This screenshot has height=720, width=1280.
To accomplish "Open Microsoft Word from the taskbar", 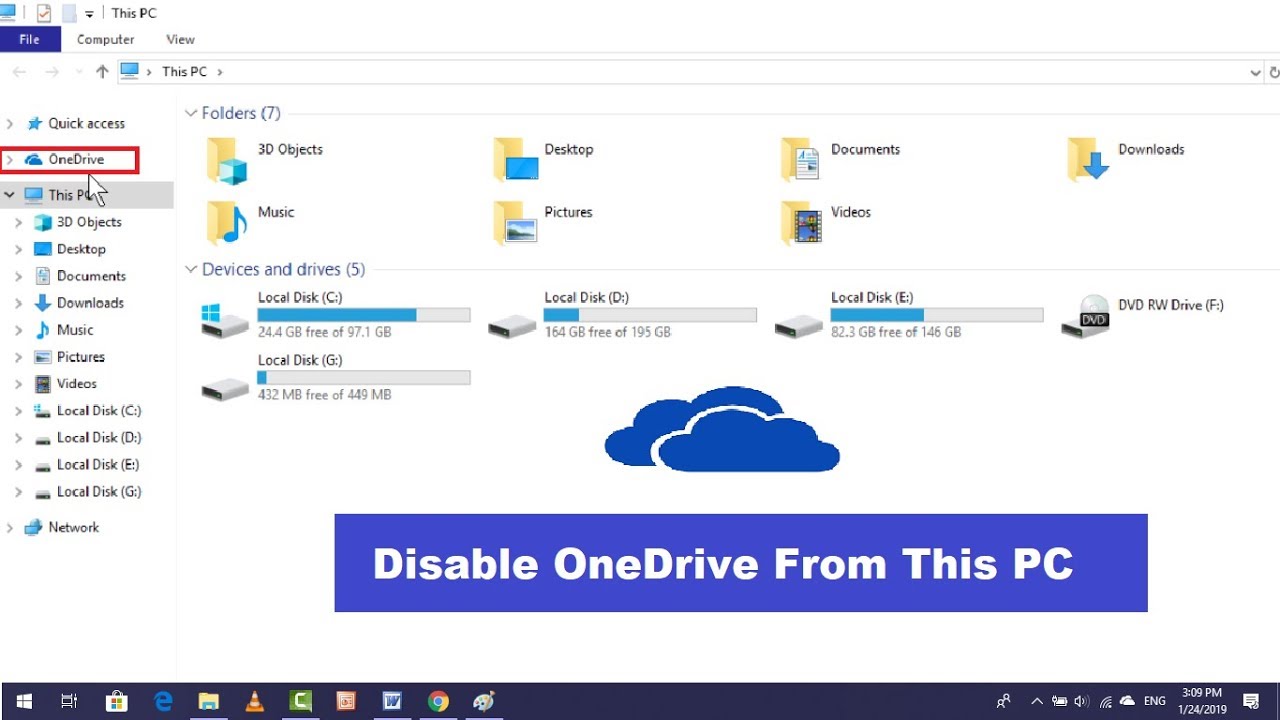I will (392, 701).
